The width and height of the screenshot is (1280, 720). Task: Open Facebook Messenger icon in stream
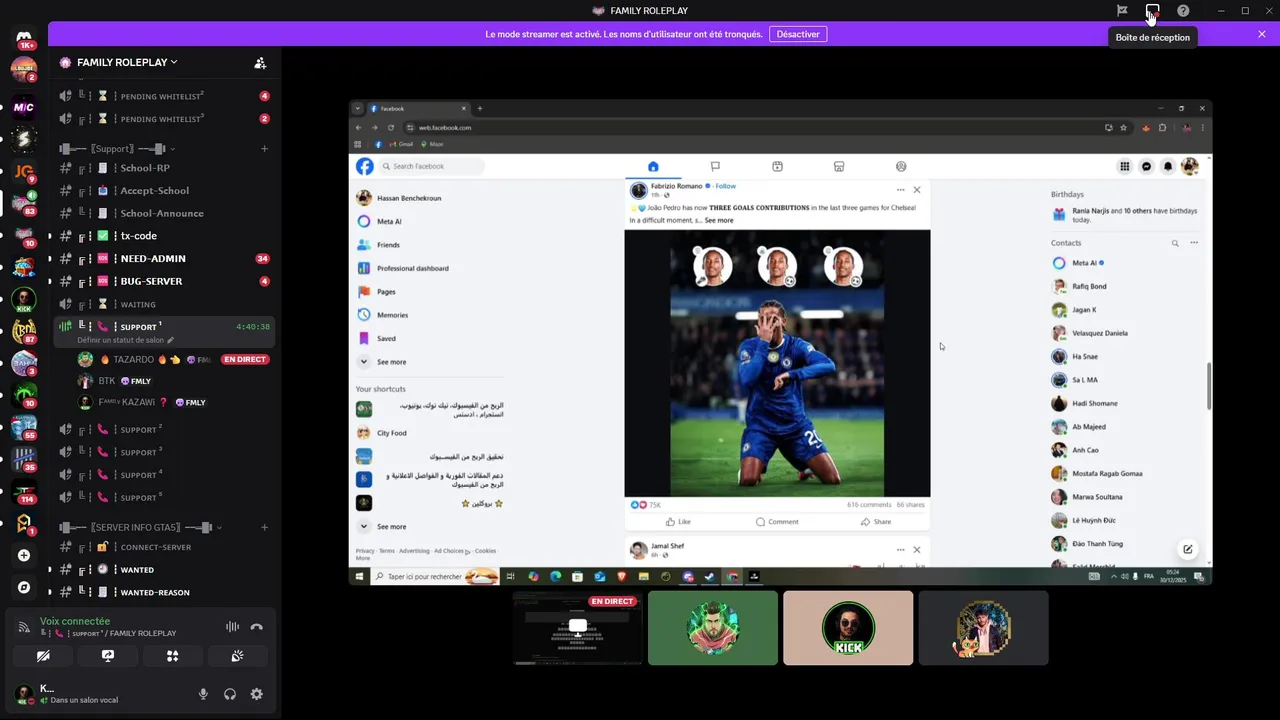click(1146, 167)
